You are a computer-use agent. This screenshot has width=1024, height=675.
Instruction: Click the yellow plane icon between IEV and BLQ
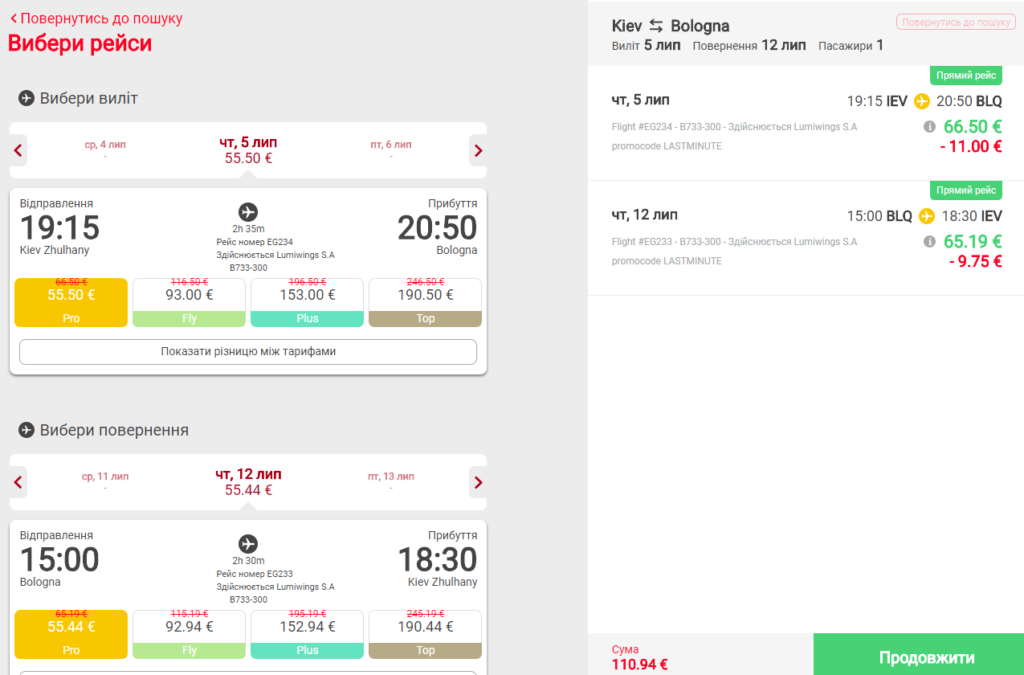921,101
